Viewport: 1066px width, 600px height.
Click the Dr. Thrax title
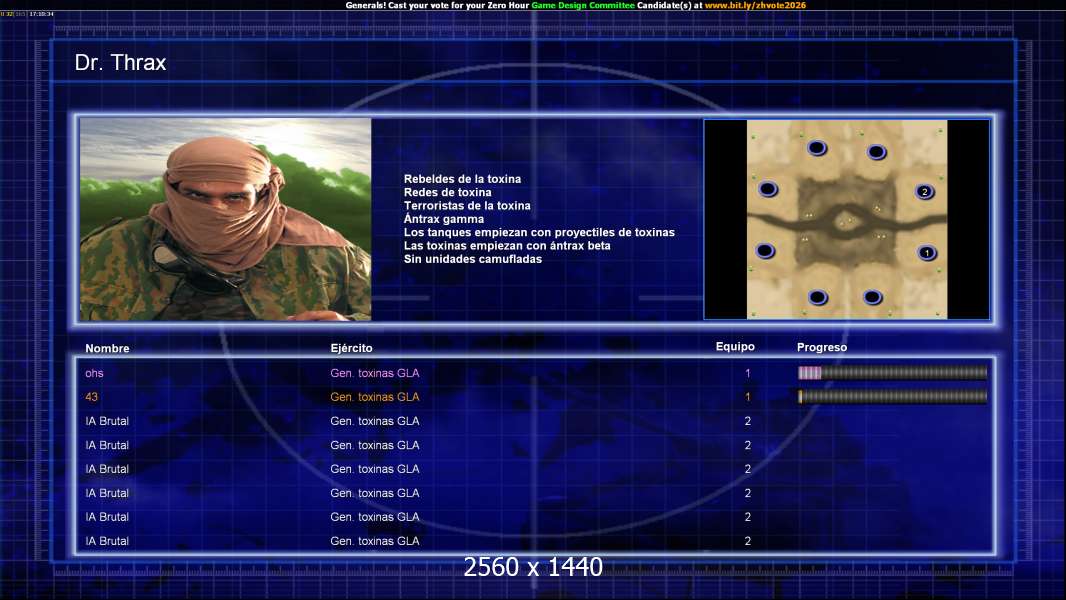120,63
